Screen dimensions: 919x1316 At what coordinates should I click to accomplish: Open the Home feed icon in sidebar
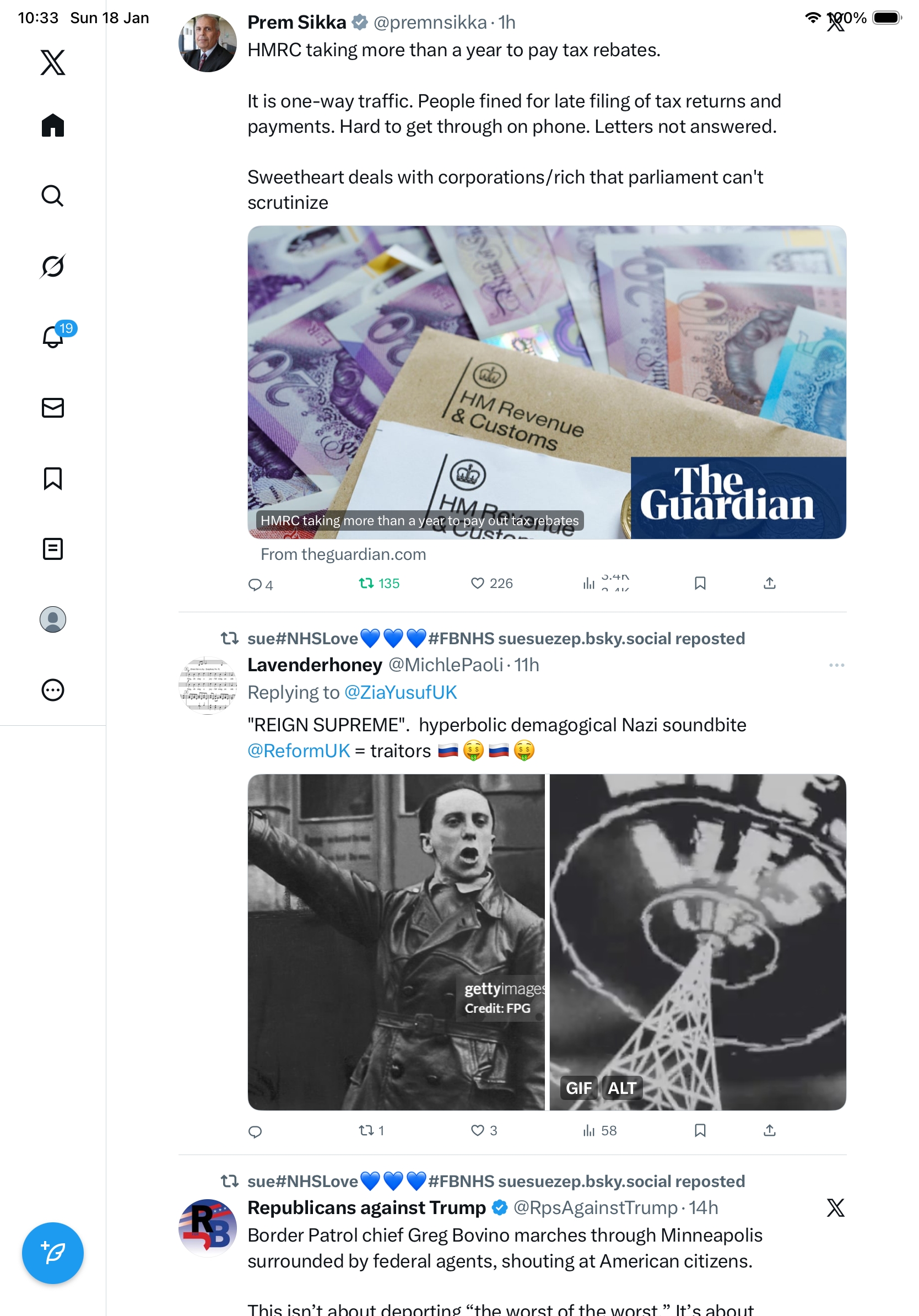pyautogui.click(x=53, y=125)
